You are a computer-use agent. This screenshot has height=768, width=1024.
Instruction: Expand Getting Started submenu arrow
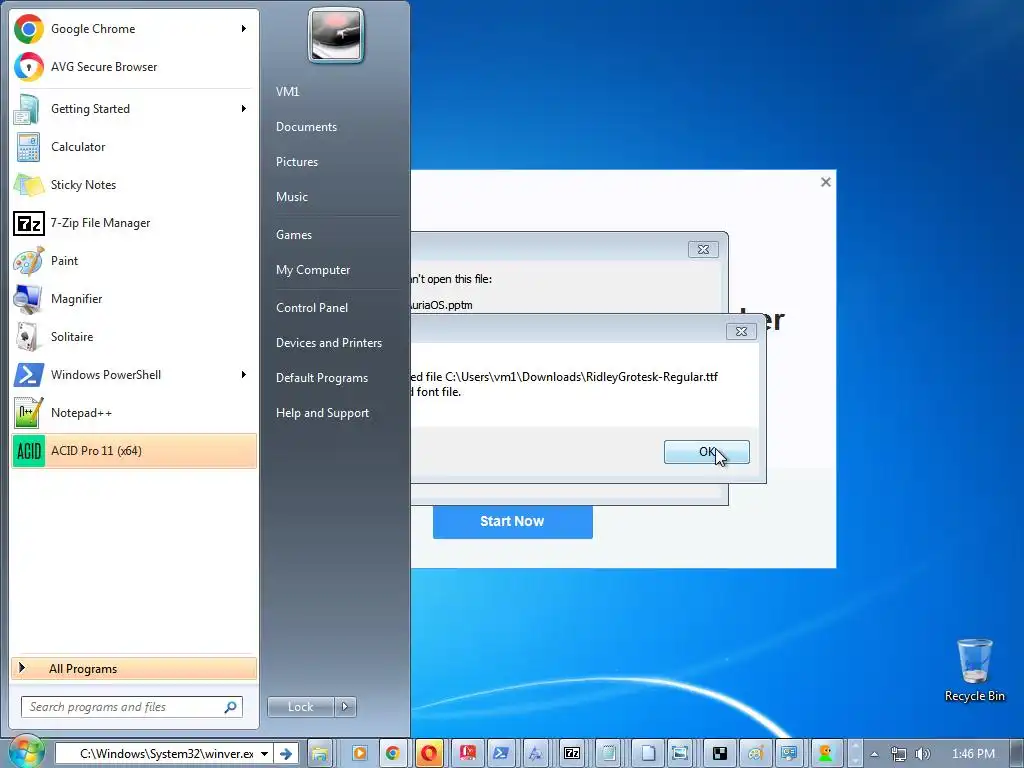click(x=244, y=108)
